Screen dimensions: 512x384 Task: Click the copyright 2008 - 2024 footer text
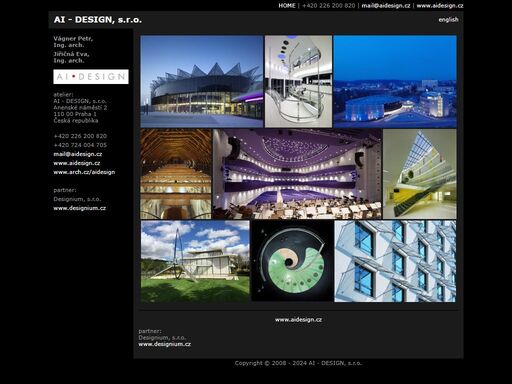click(x=298, y=363)
